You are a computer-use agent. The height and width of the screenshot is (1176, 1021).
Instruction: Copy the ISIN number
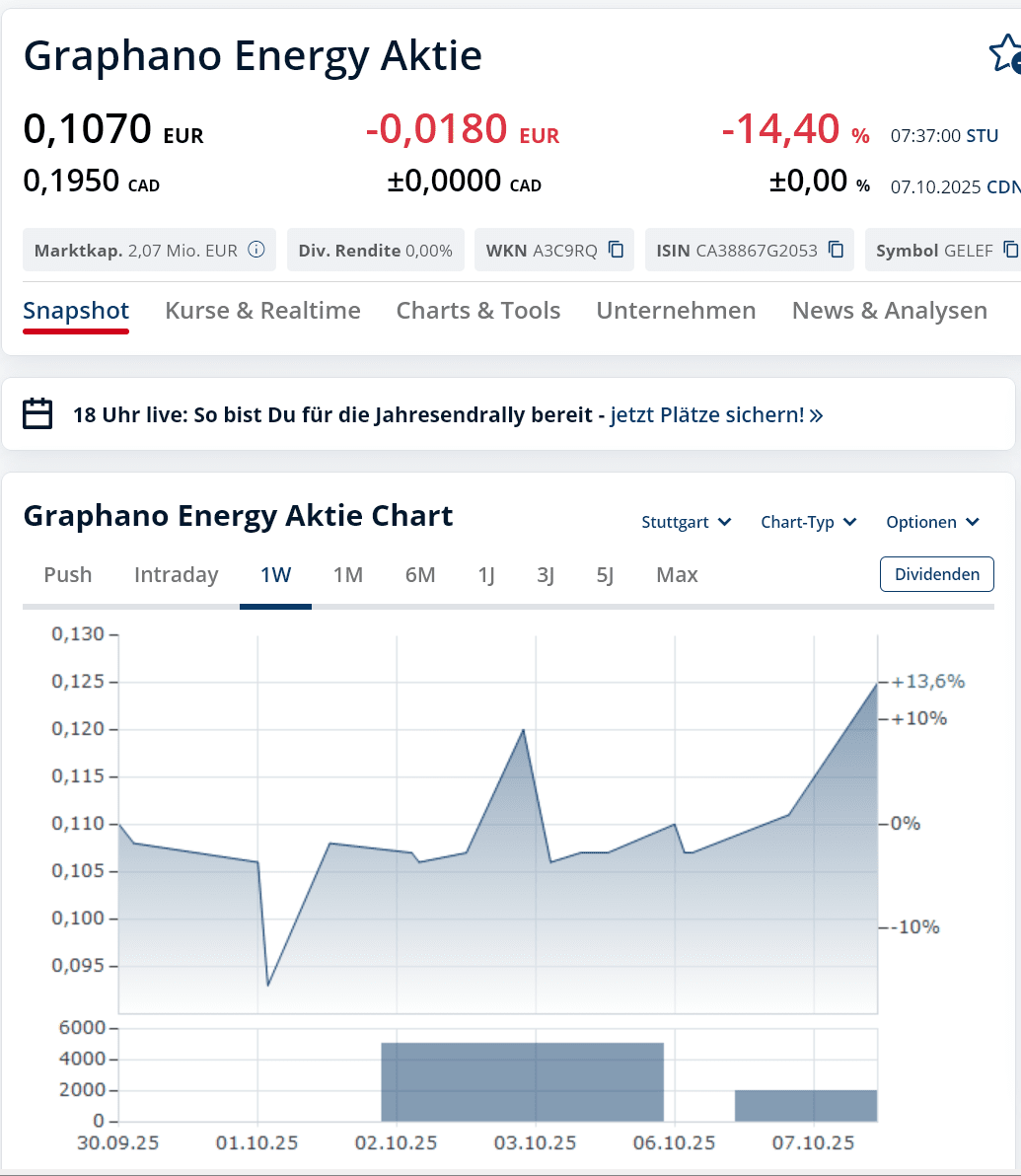[x=837, y=250]
